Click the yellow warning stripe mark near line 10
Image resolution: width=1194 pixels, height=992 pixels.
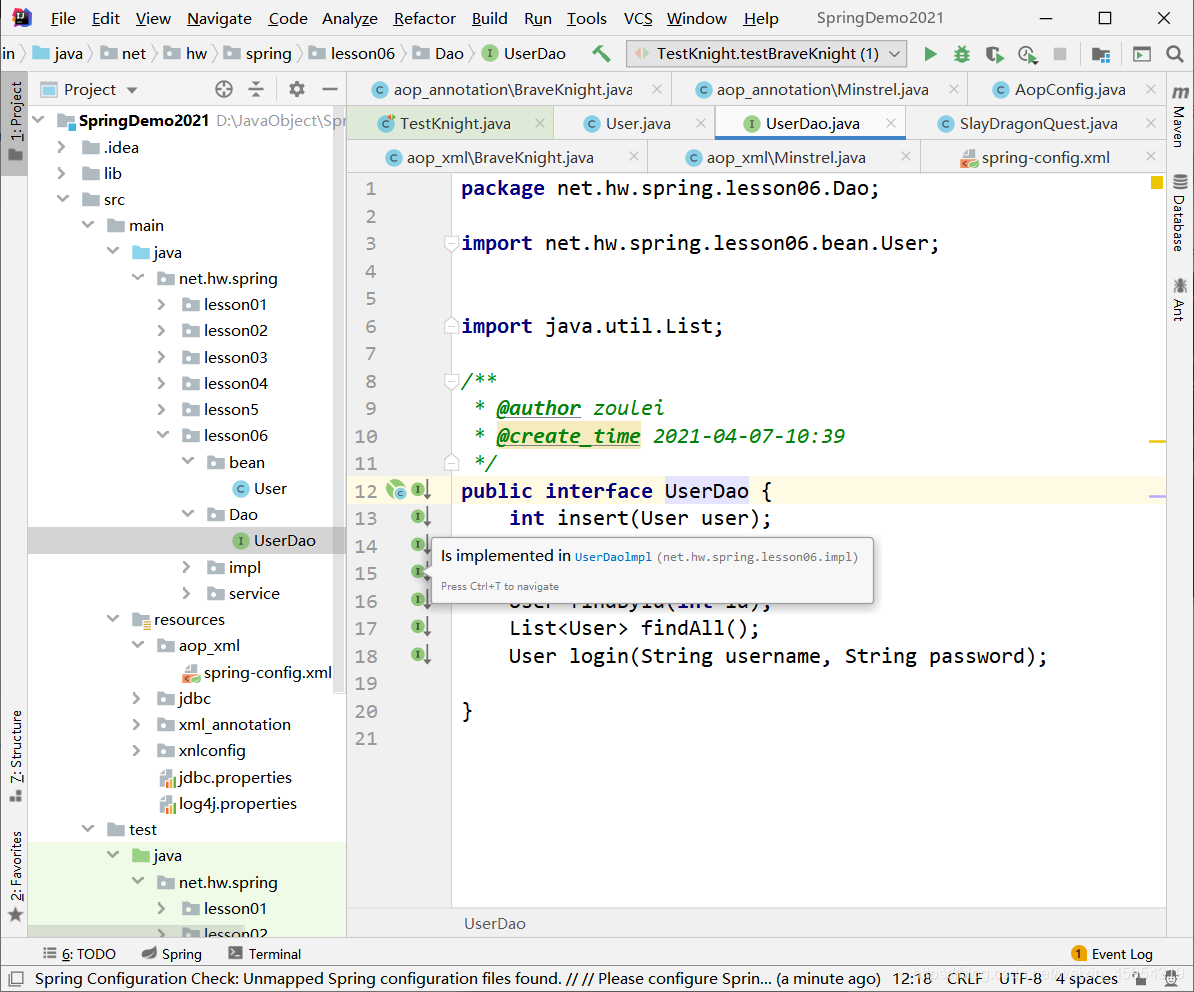pyautogui.click(x=1157, y=441)
